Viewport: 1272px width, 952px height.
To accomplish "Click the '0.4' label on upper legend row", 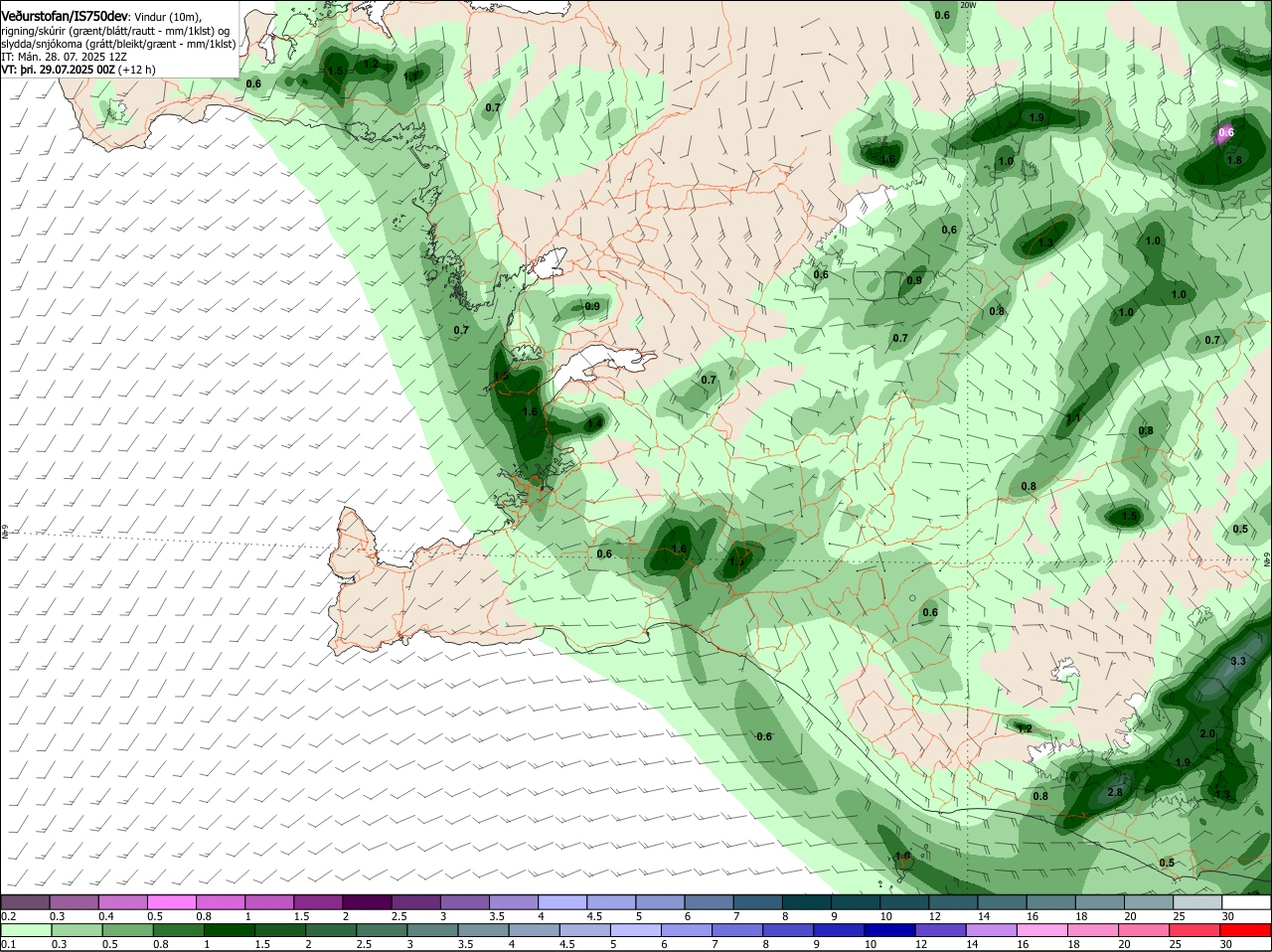I will coord(105,915).
